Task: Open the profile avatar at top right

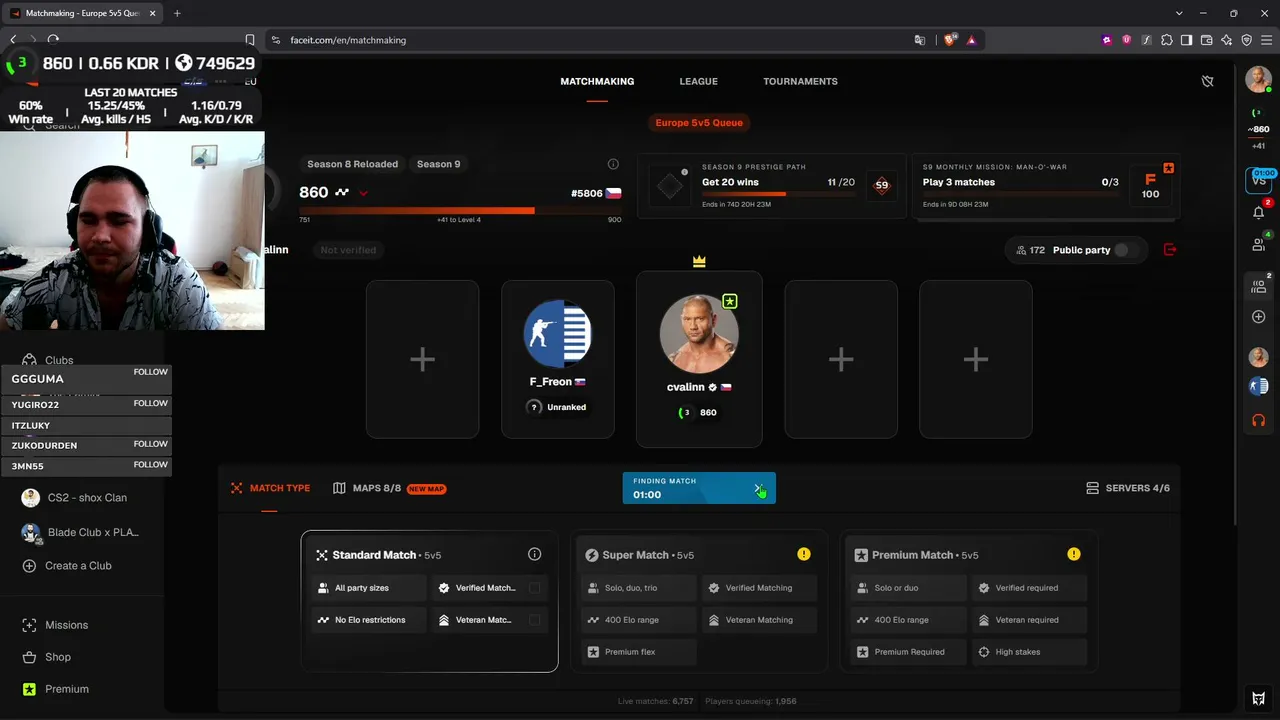Action: (x=1258, y=79)
